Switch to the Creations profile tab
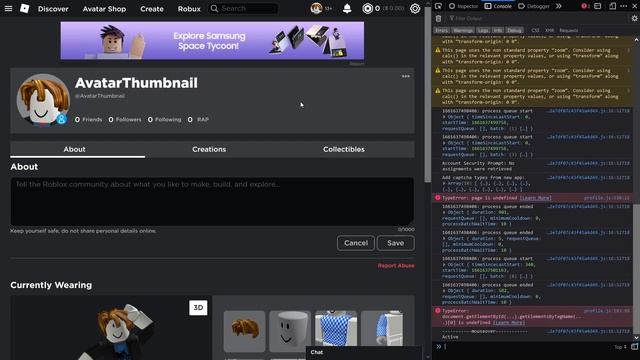The height and width of the screenshot is (360, 640). pos(209,149)
